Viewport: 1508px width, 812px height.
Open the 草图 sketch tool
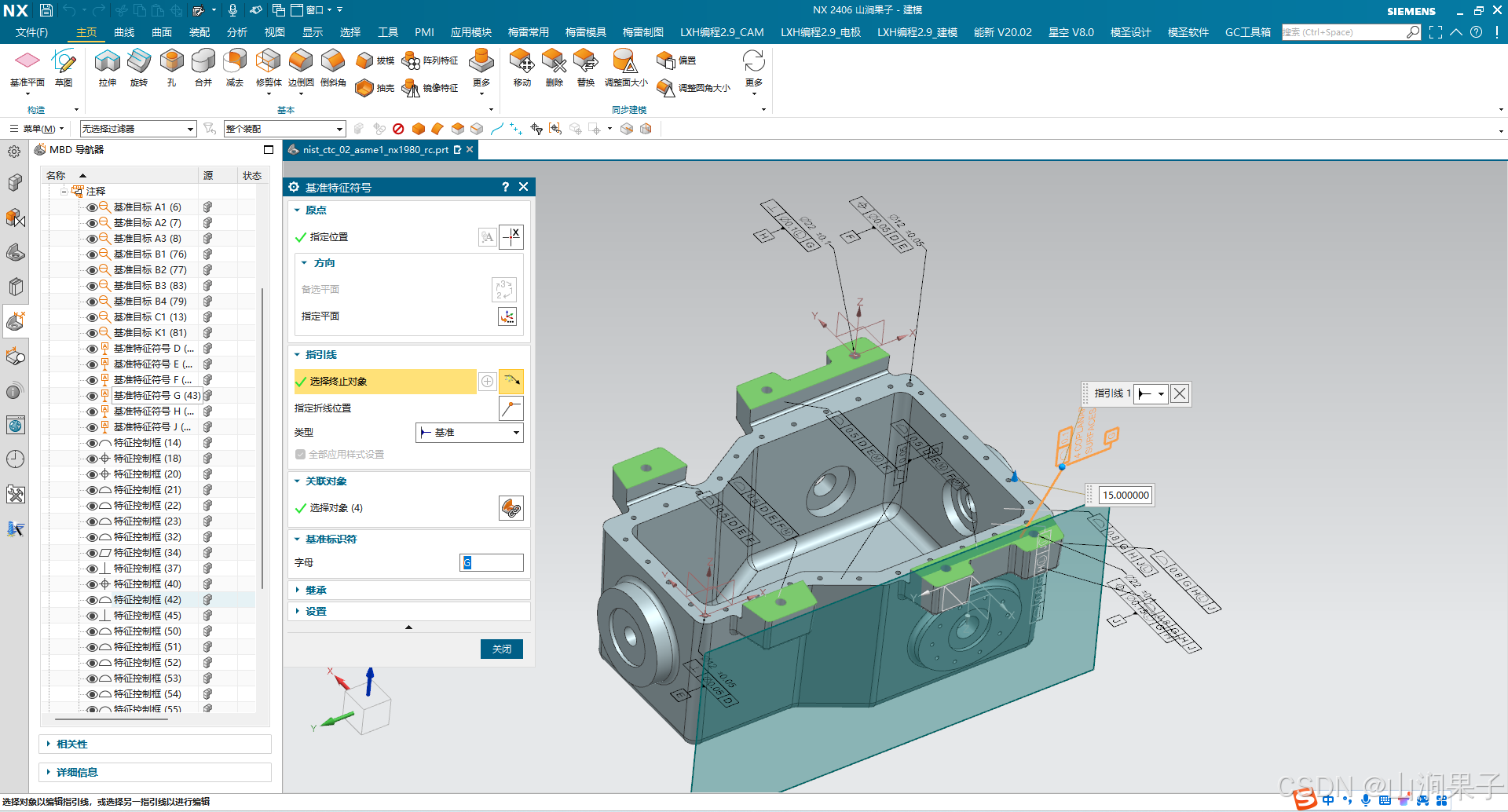[64, 68]
